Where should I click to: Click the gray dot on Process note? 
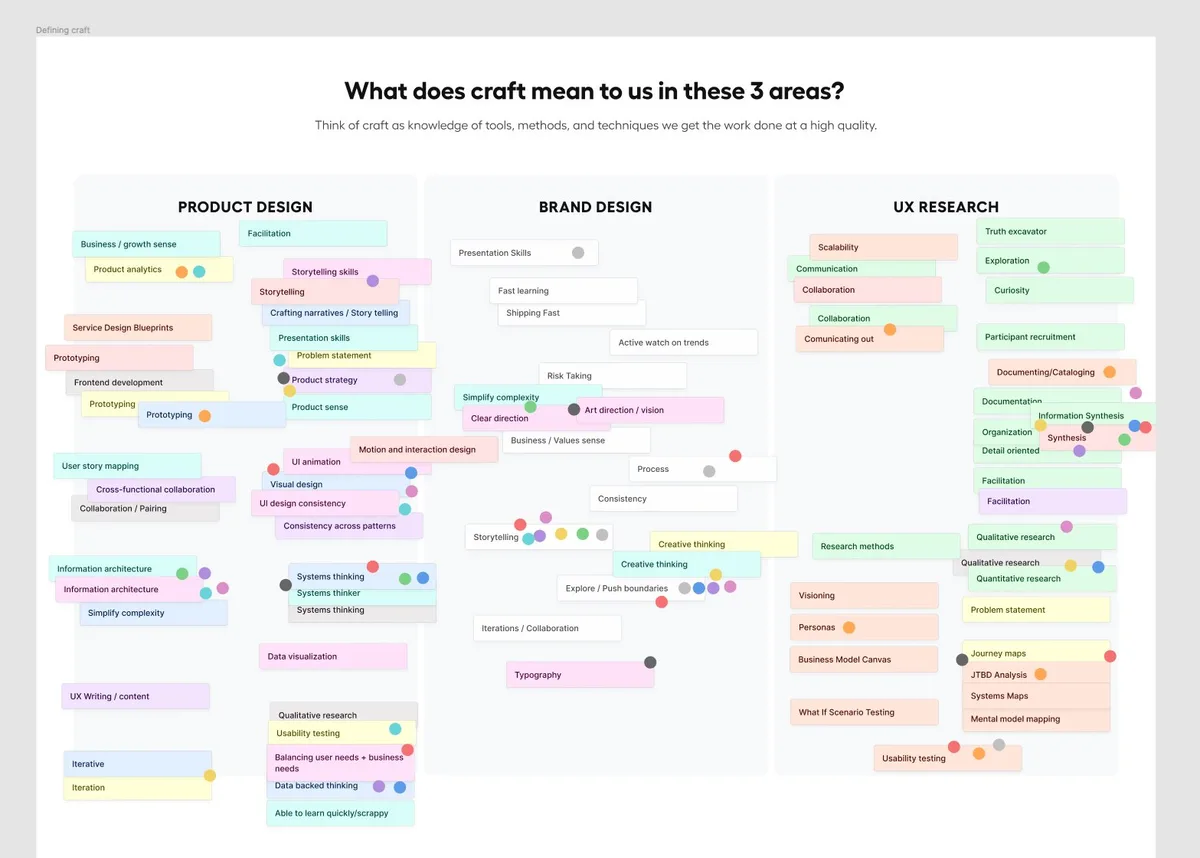(x=709, y=471)
